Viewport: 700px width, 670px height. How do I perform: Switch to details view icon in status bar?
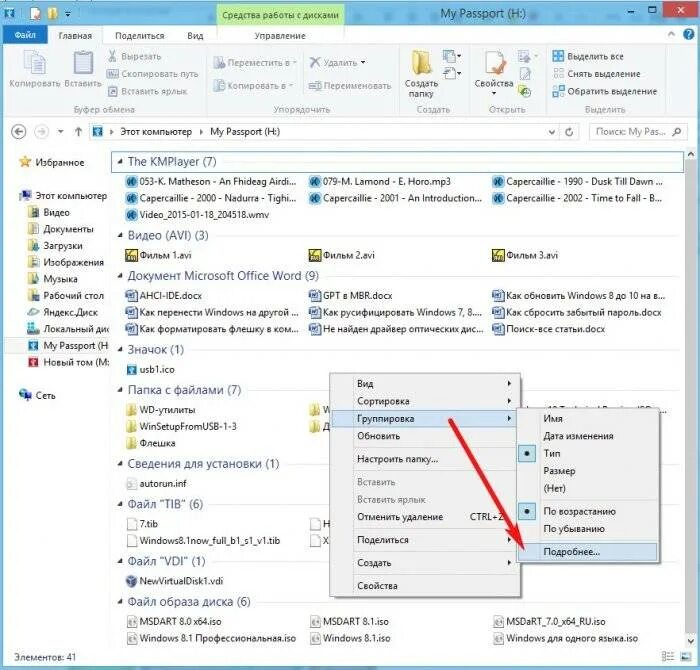[x=667, y=656]
